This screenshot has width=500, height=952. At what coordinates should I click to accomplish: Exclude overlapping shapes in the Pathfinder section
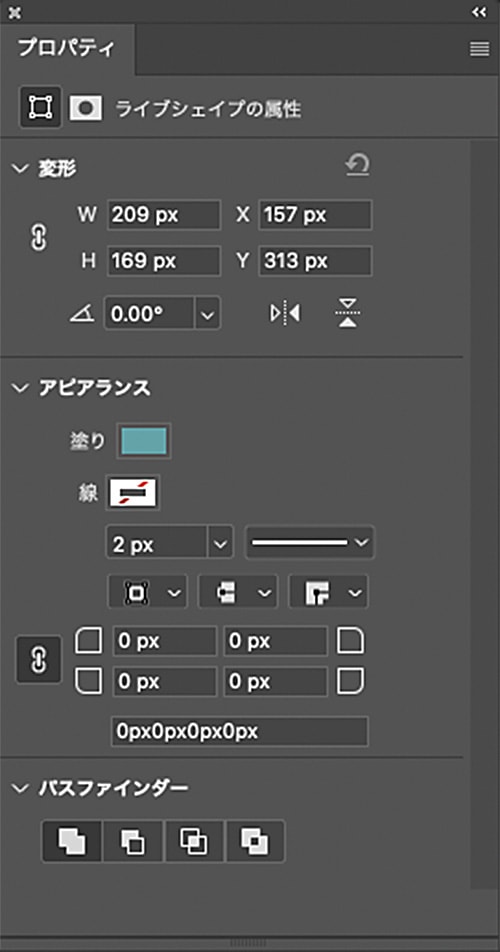[x=255, y=841]
